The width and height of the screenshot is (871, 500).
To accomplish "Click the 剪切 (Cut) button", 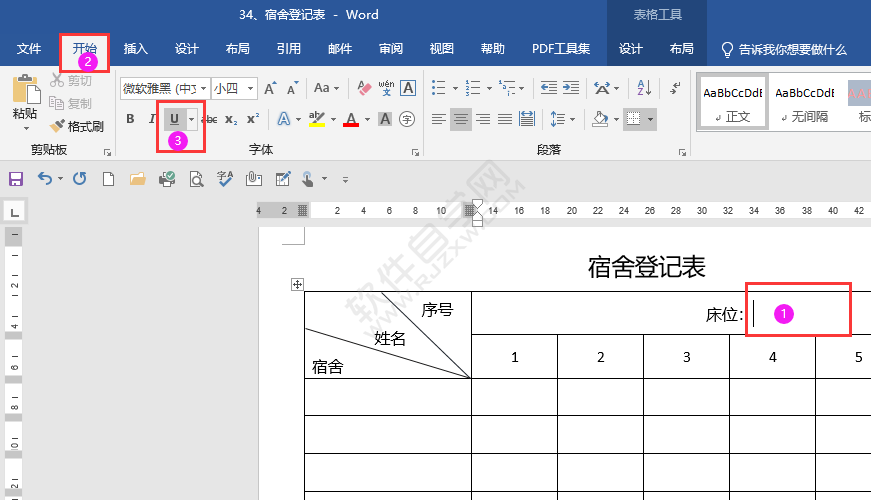I will (71, 81).
